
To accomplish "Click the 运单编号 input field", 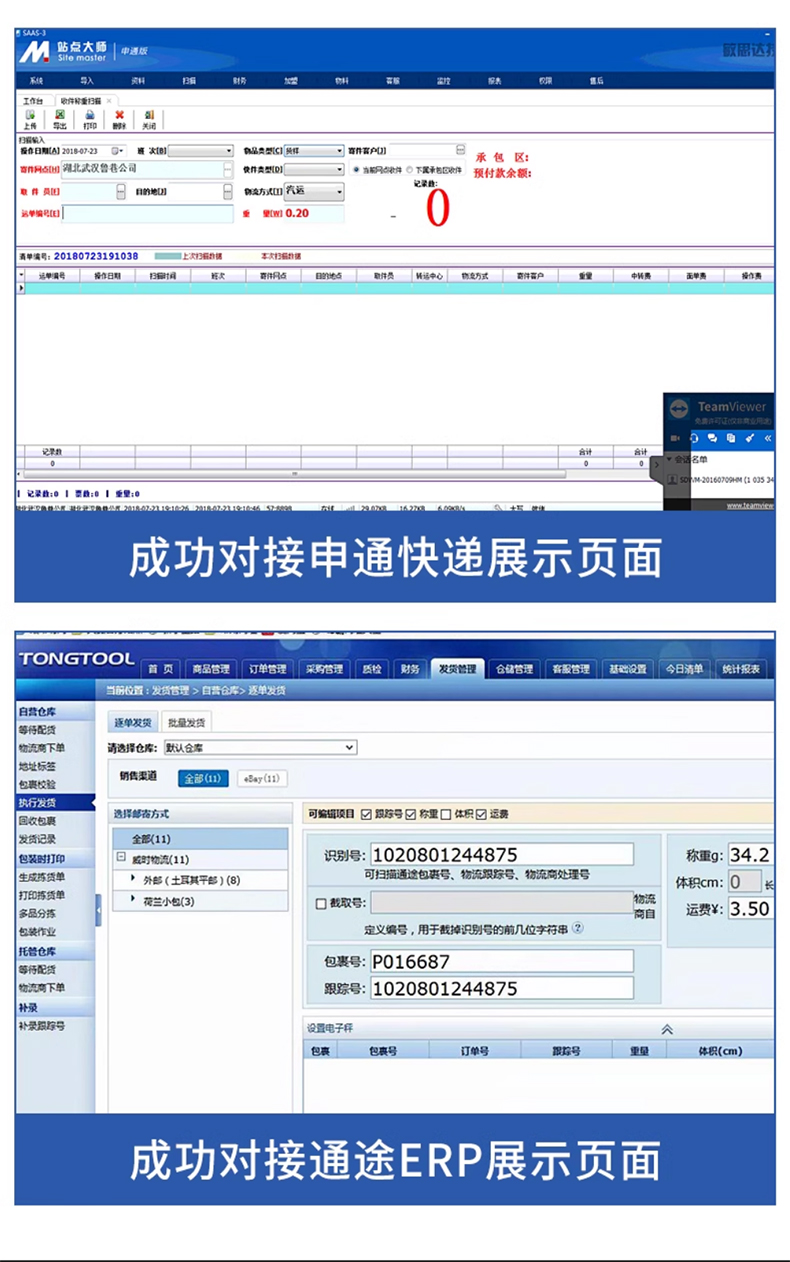I will point(148,214).
